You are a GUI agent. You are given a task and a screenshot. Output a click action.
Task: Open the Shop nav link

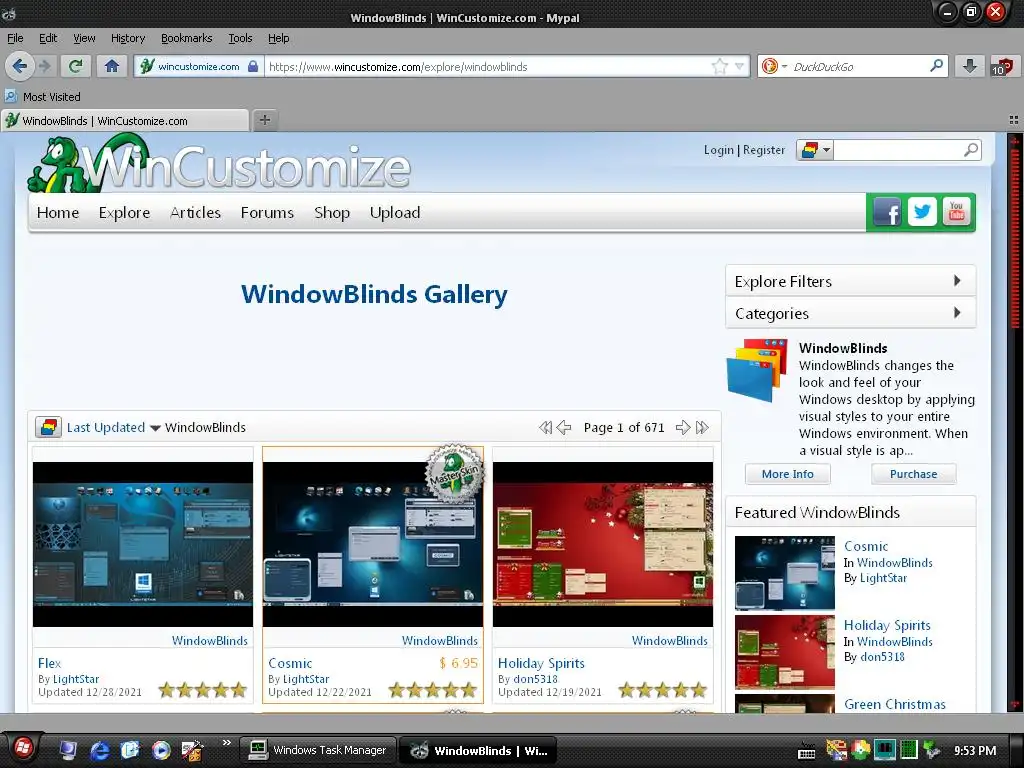[332, 212]
